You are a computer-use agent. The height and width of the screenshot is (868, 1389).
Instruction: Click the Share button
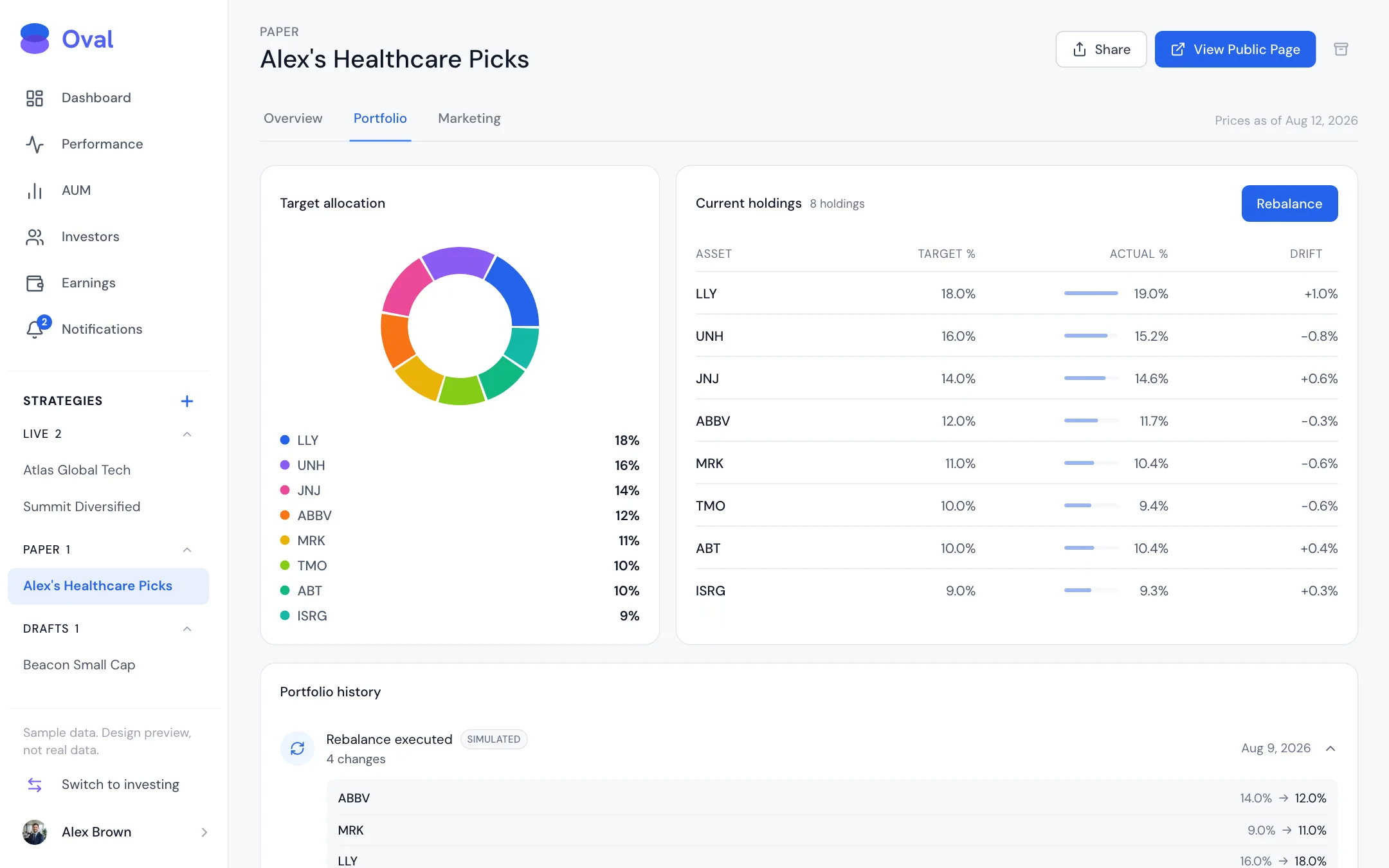click(x=1101, y=50)
